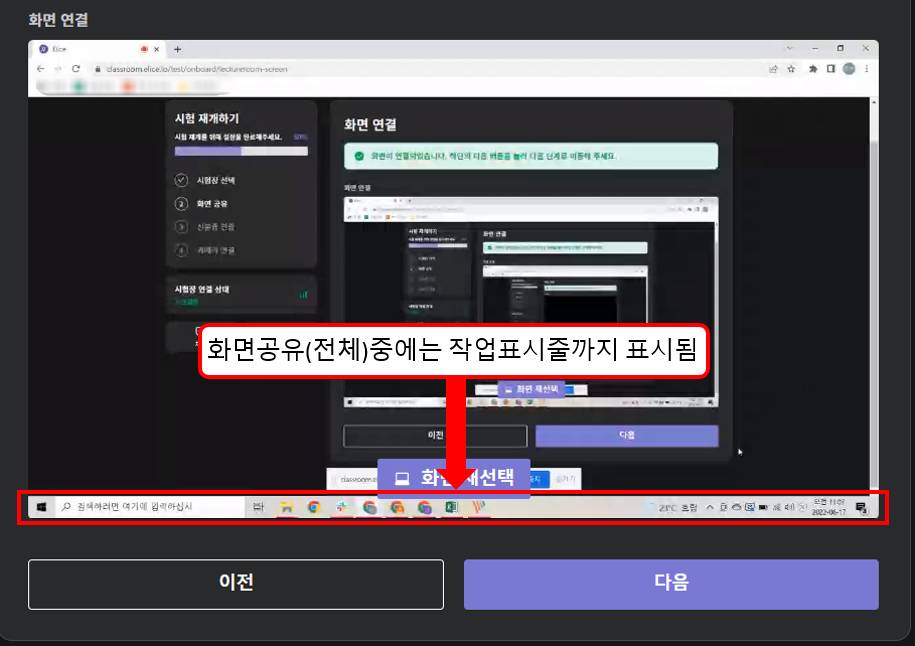The height and width of the screenshot is (646, 915).
Task: Click the 다음 (Next) button at the bottom
Action: [x=671, y=584]
